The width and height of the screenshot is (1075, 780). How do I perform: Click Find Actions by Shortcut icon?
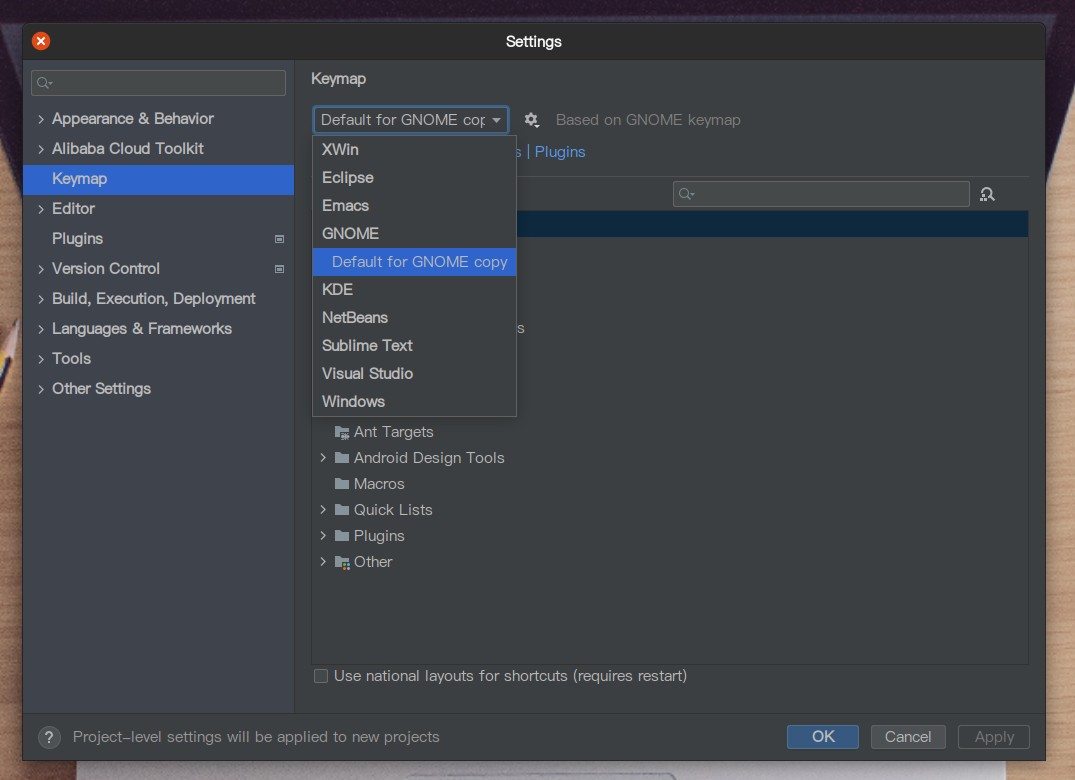(987, 195)
